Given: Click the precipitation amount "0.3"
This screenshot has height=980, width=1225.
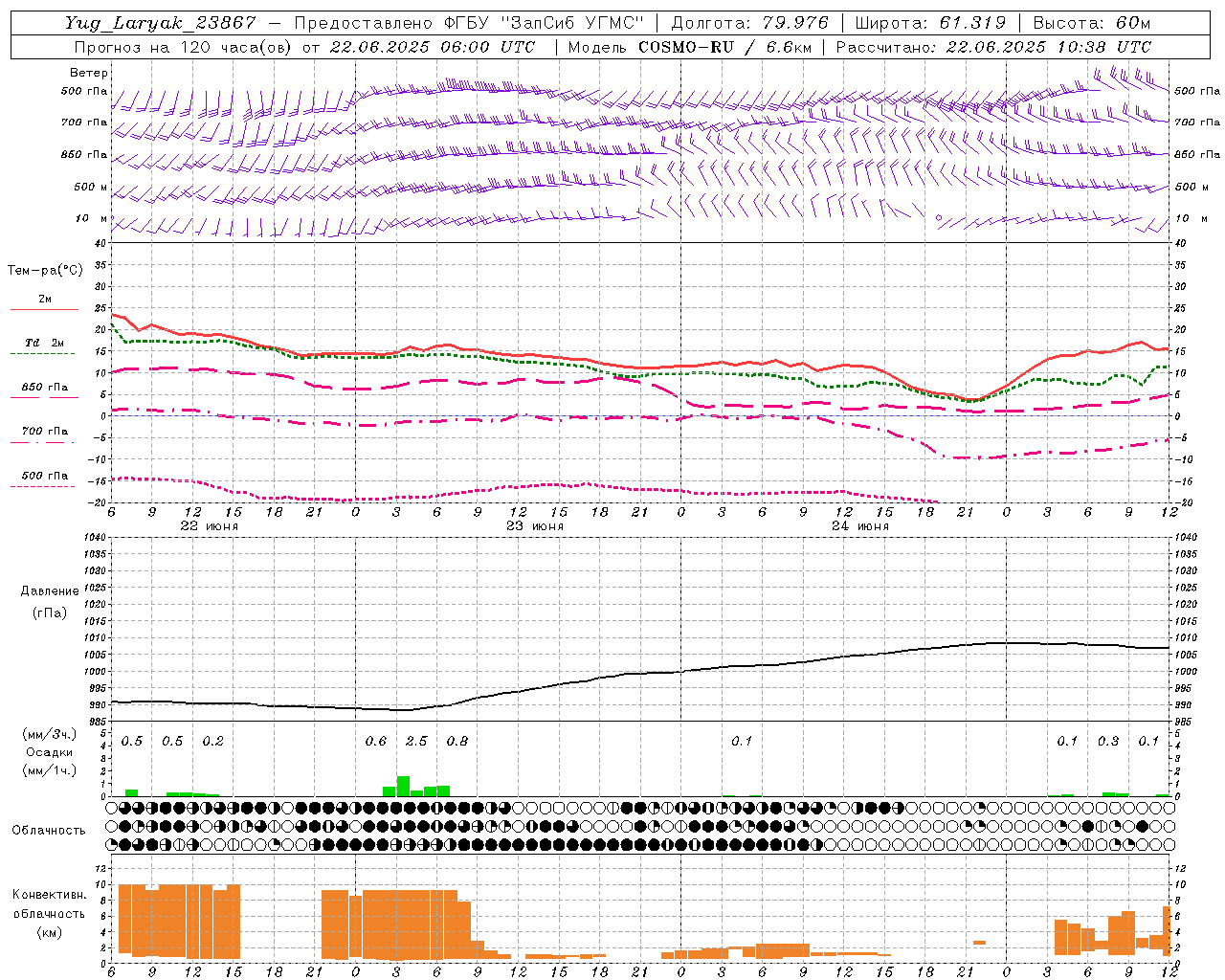Looking at the screenshot, I should pyautogui.click(x=1108, y=742).
